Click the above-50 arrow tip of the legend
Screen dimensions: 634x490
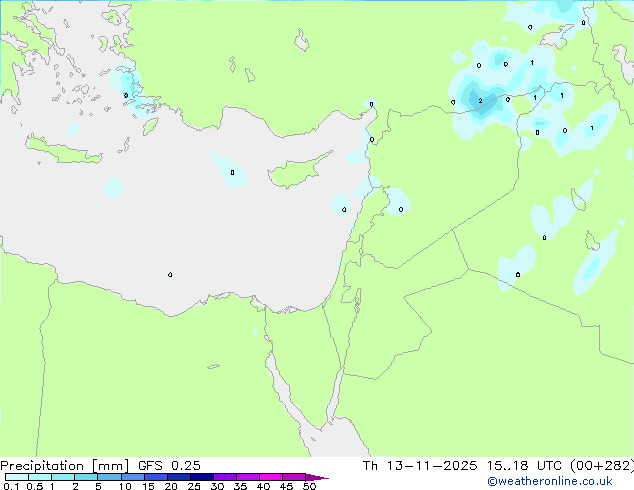click(x=317, y=477)
